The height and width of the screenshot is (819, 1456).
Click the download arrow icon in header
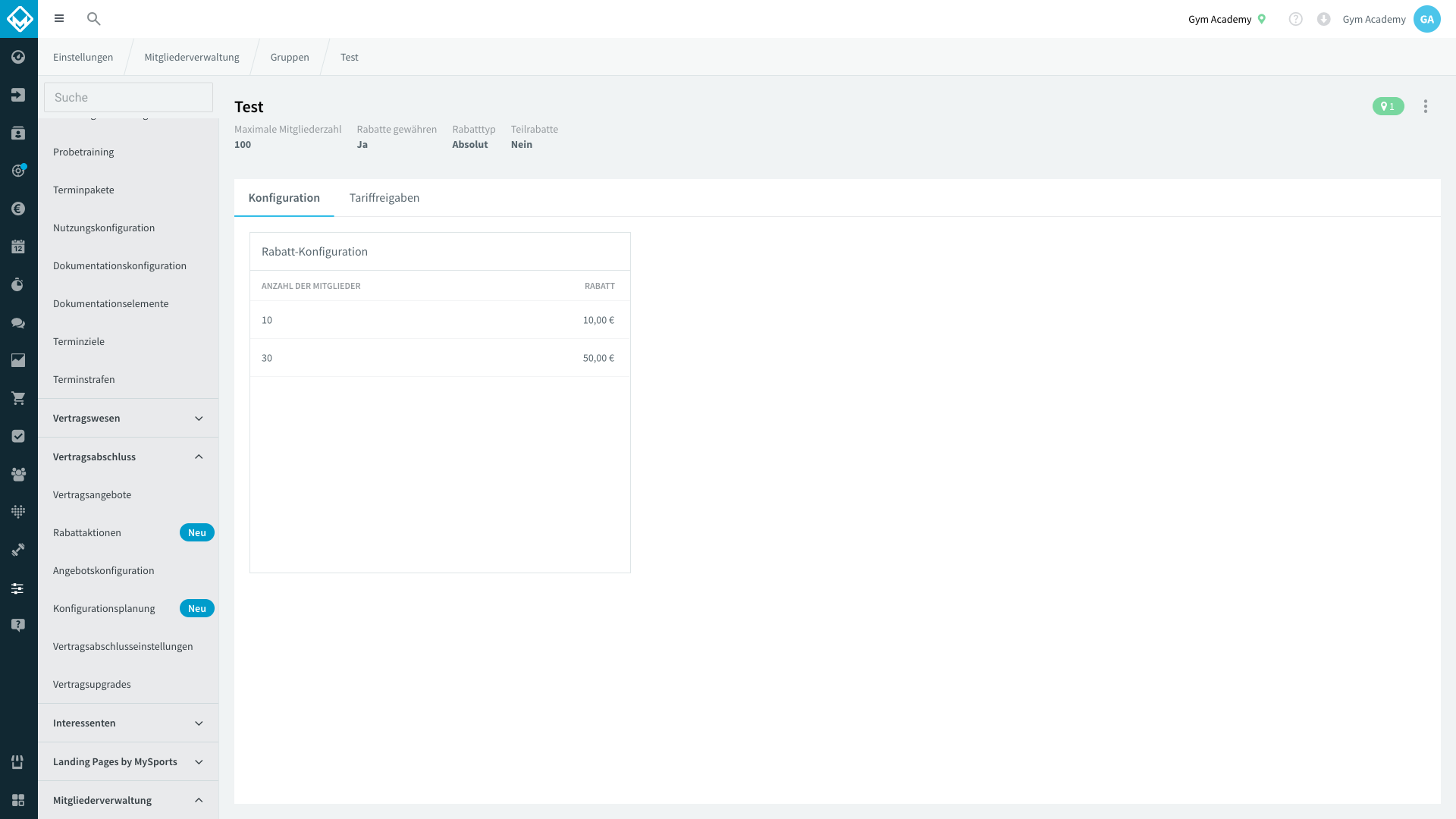pyautogui.click(x=1323, y=19)
